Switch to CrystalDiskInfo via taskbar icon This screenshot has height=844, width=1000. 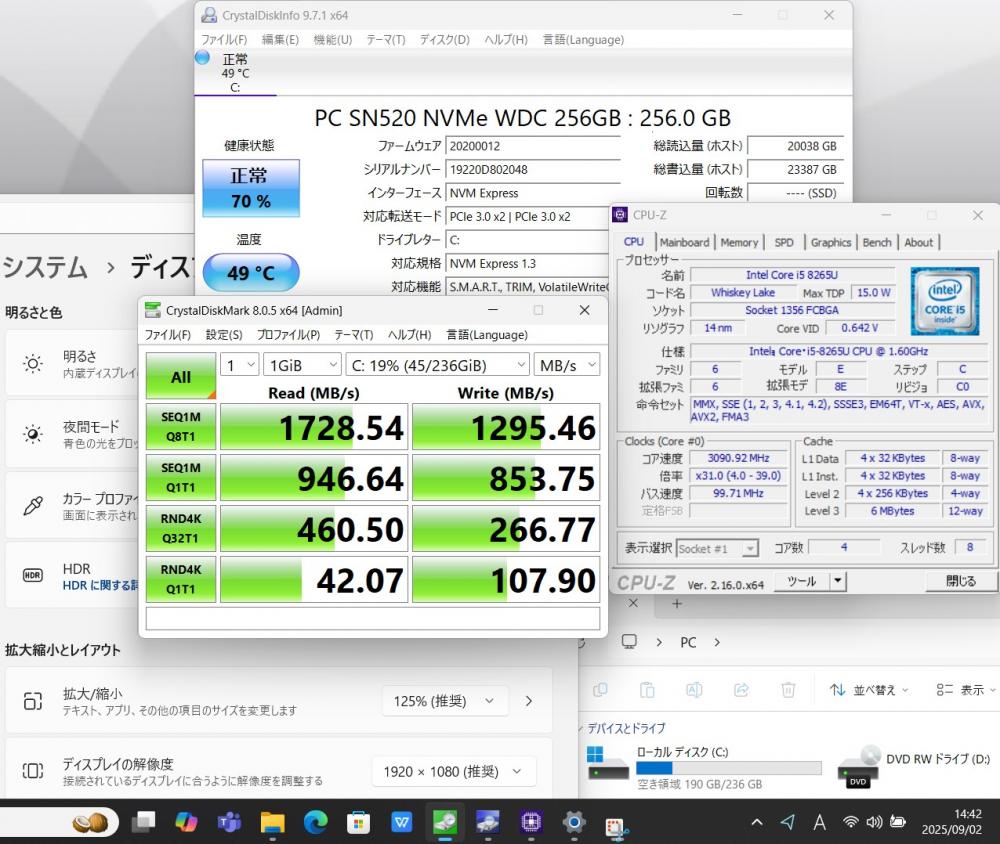487,822
